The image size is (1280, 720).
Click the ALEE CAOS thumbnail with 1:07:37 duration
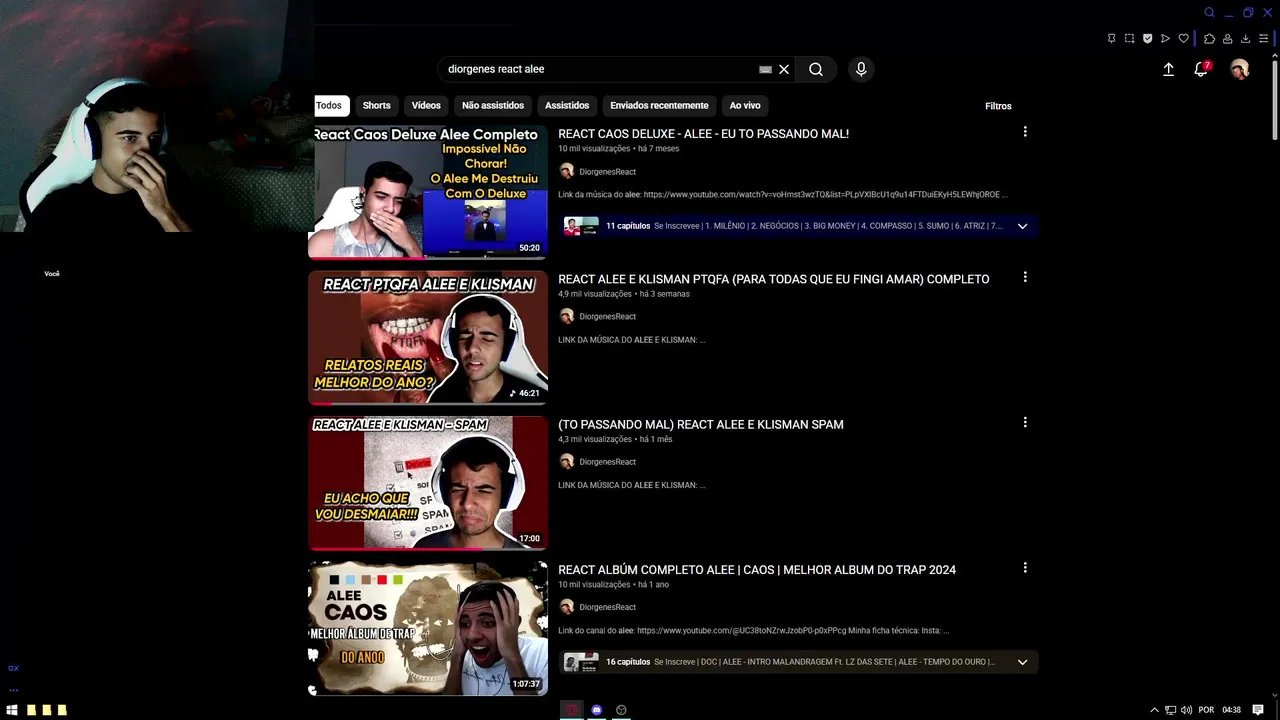pos(428,628)
